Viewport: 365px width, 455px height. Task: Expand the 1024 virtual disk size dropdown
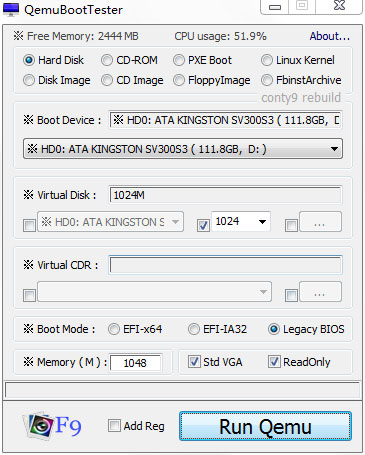[x=241, y=221]
